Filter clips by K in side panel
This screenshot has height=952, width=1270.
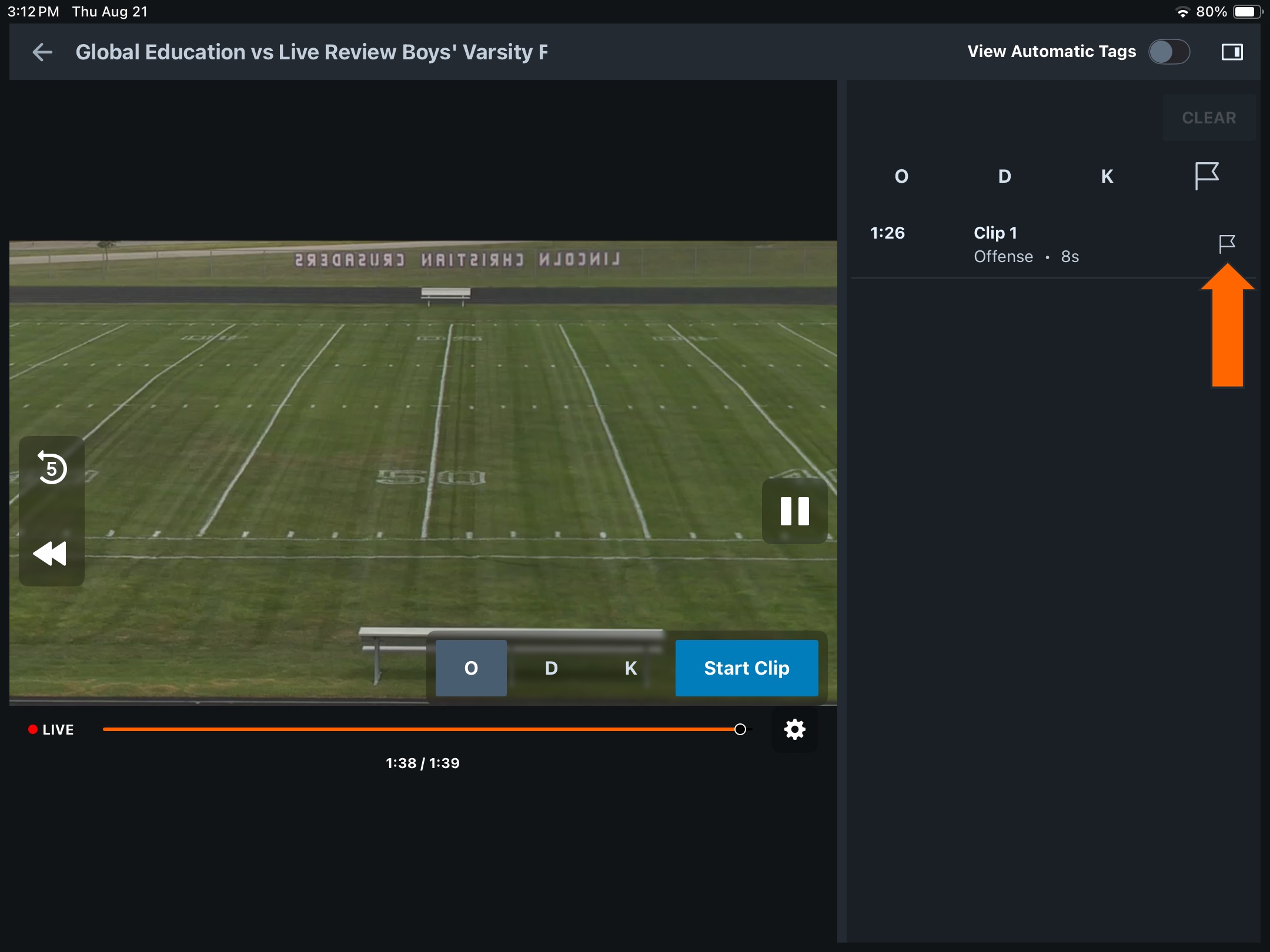(x=1107, y=176)
